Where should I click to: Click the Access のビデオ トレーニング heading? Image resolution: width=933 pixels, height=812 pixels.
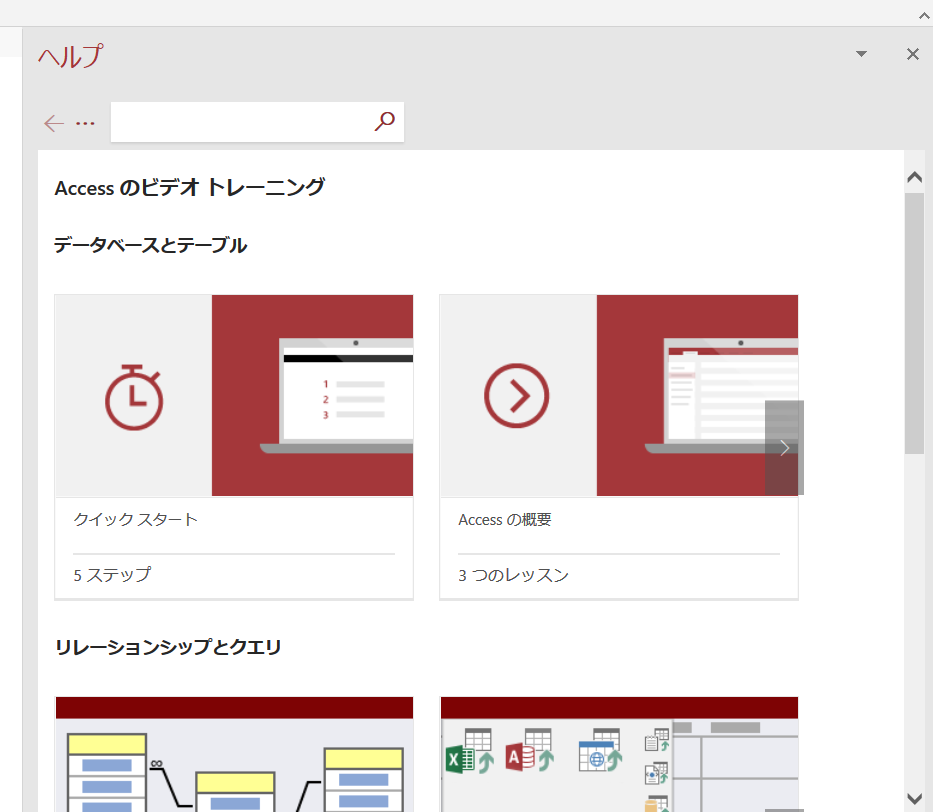[x=190, y=188]
